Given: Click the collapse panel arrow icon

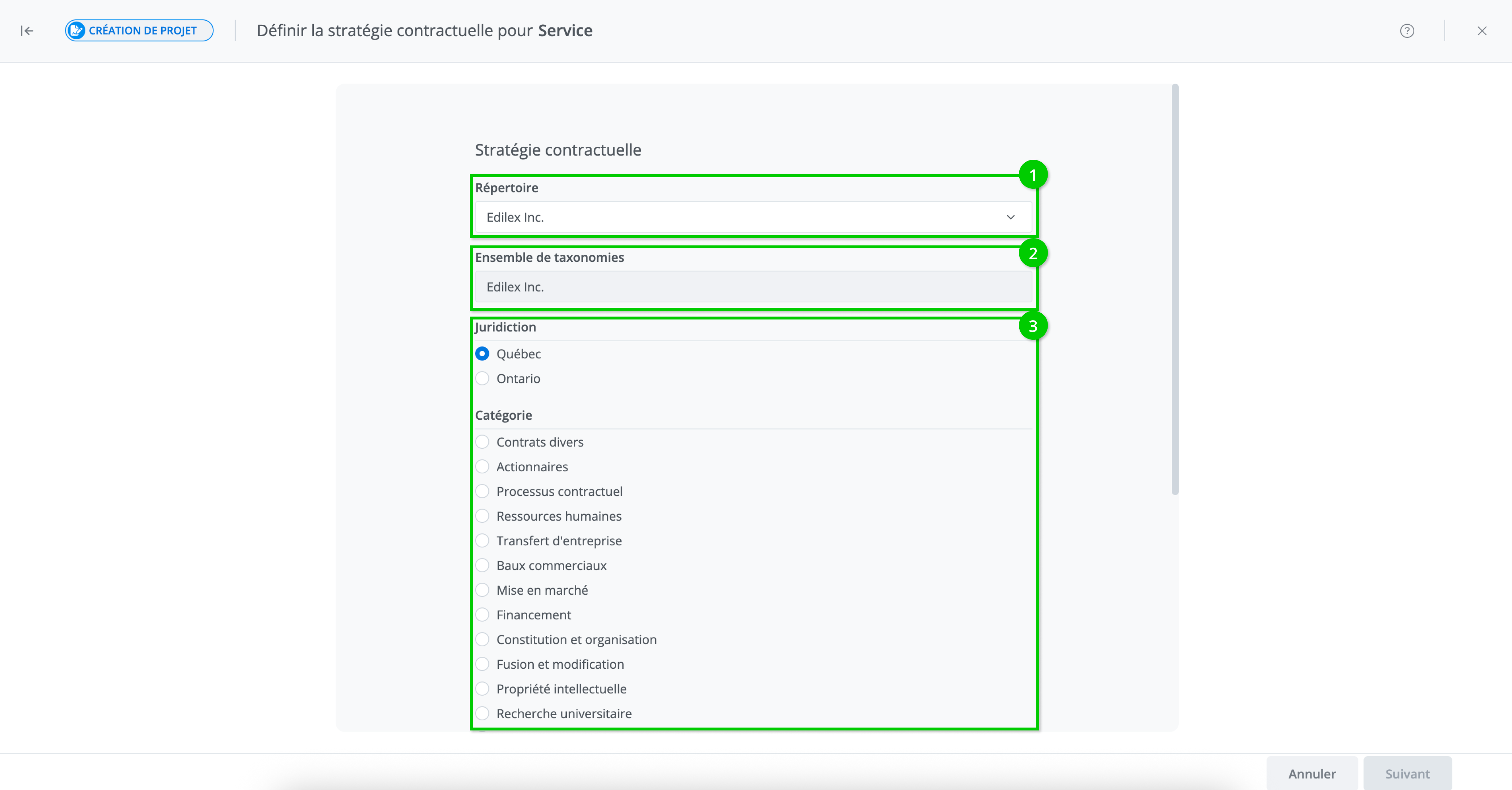Looking at the screenshot, I should click(x=27, y=30).
